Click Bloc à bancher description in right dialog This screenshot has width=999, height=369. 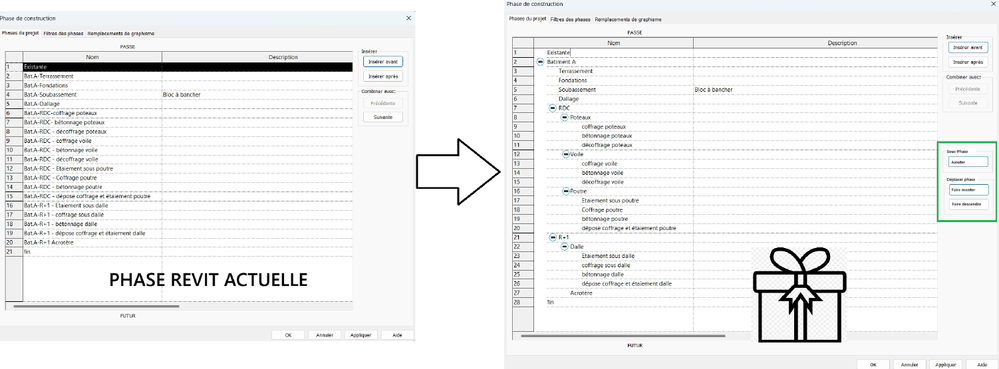pyautogui.click(x=714, y=90)
